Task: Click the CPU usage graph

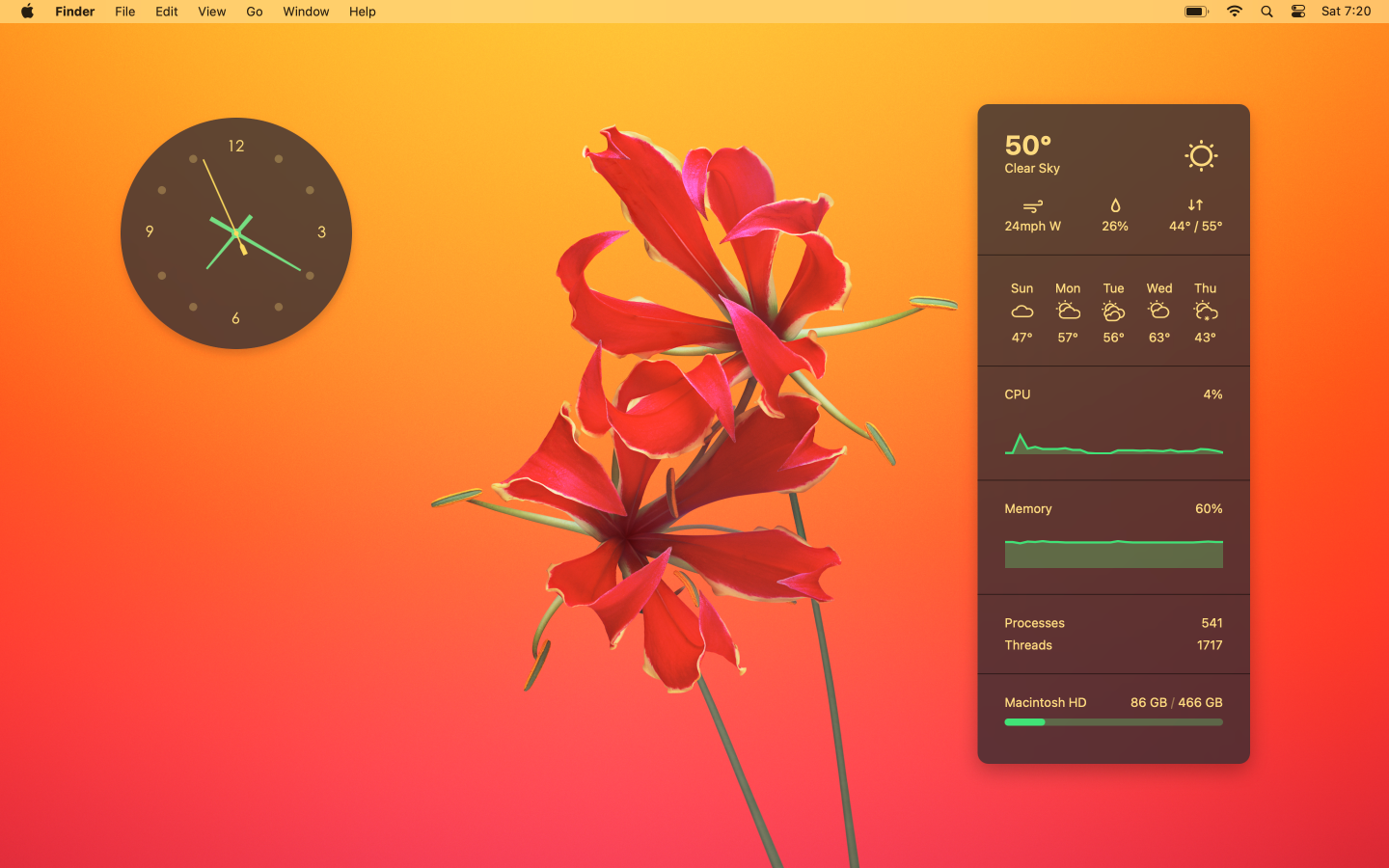Action: (1113, 443)
